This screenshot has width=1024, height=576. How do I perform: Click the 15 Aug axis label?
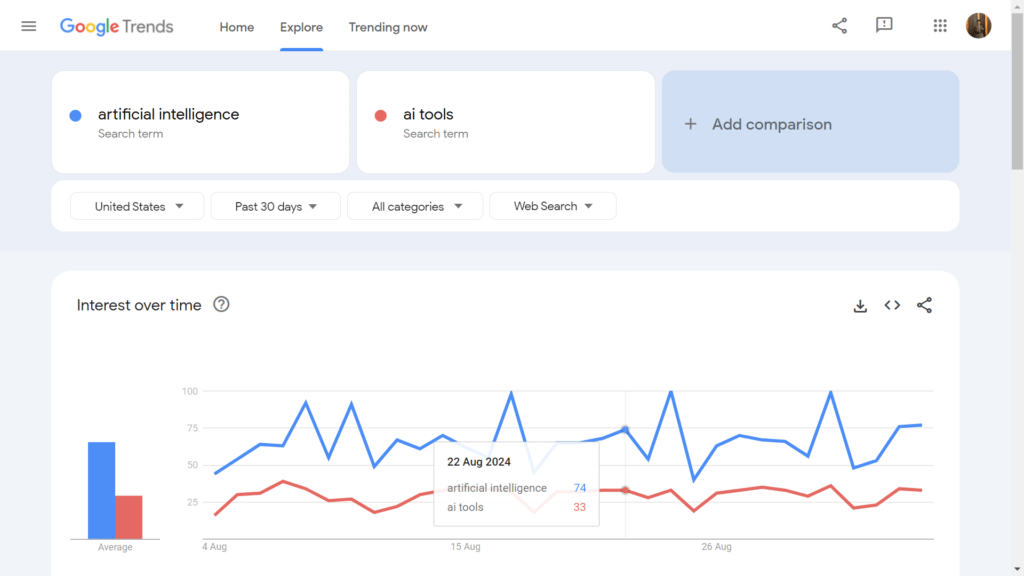point(466,547)
